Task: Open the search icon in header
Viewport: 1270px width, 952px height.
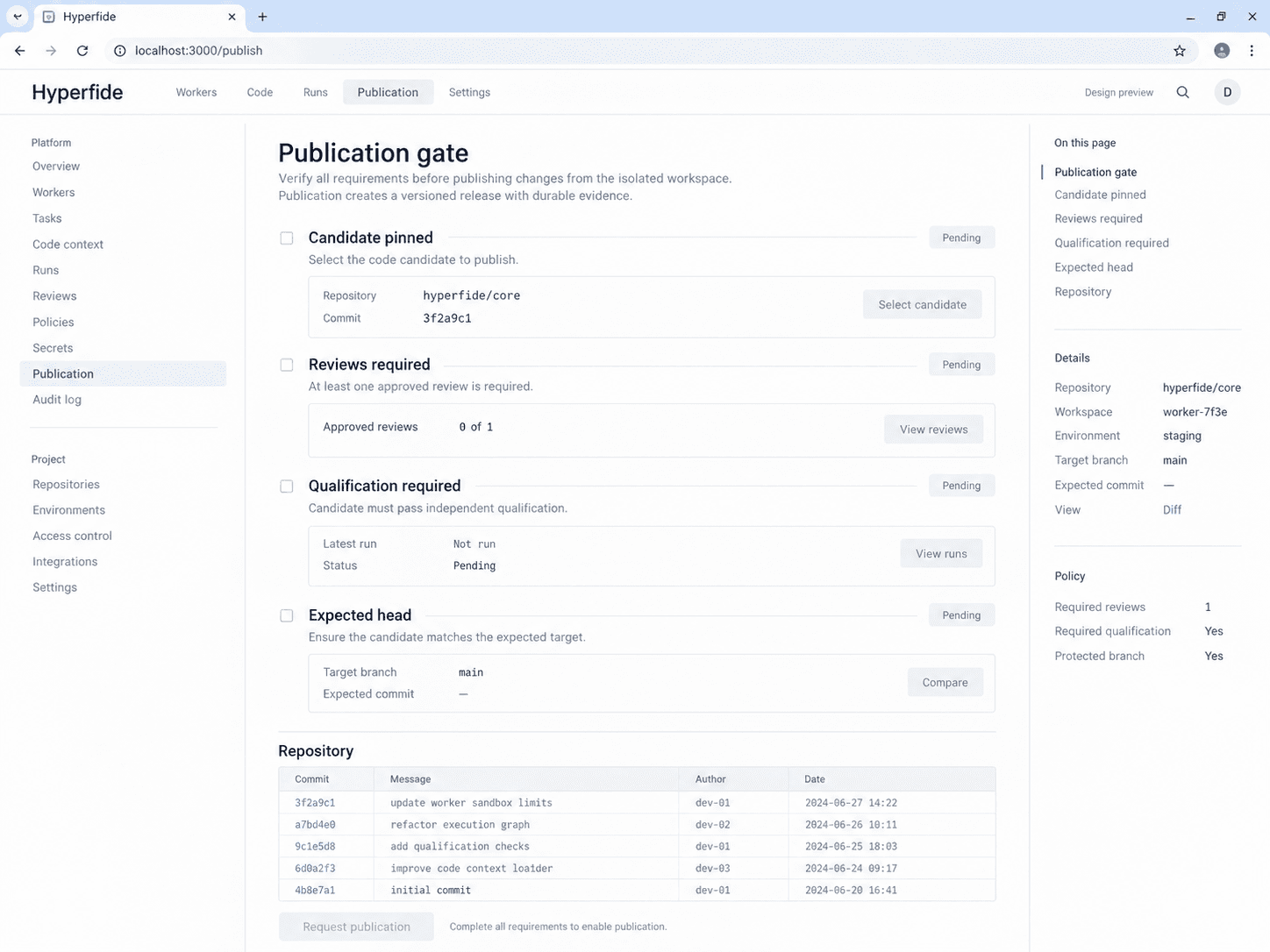Action: 1182,92
